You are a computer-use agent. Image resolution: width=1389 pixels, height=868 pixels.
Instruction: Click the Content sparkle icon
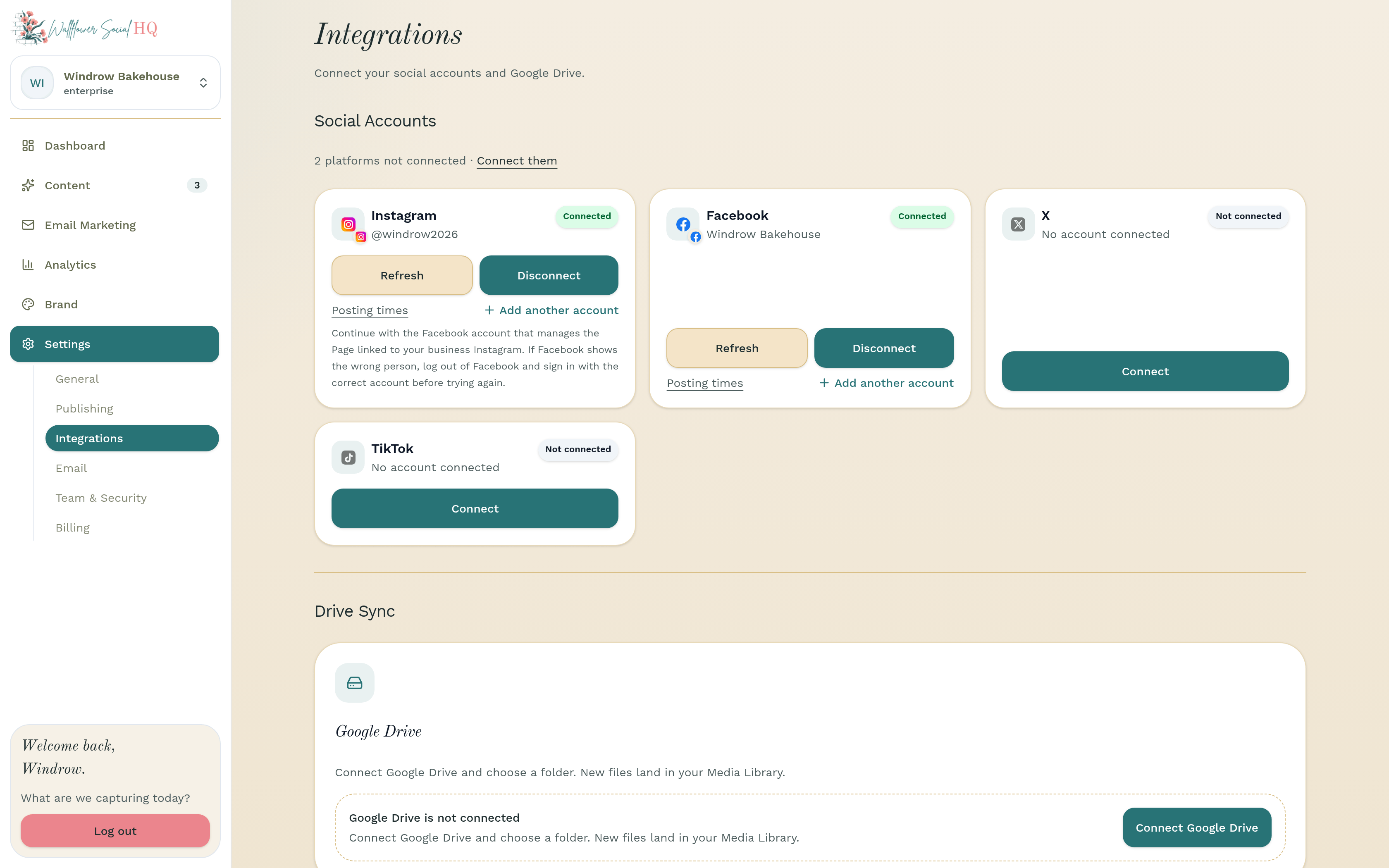[x=28, y=186]
